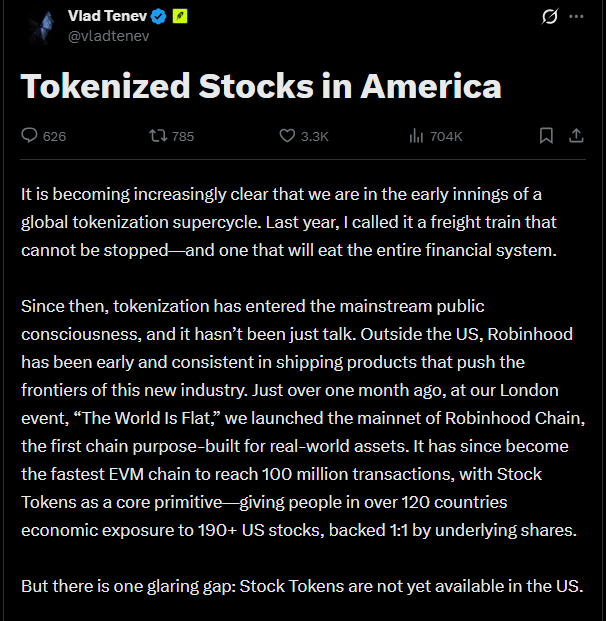Repost the article using the arrows icon
This screenshot has height=621, width=606.
click(158, 136)
